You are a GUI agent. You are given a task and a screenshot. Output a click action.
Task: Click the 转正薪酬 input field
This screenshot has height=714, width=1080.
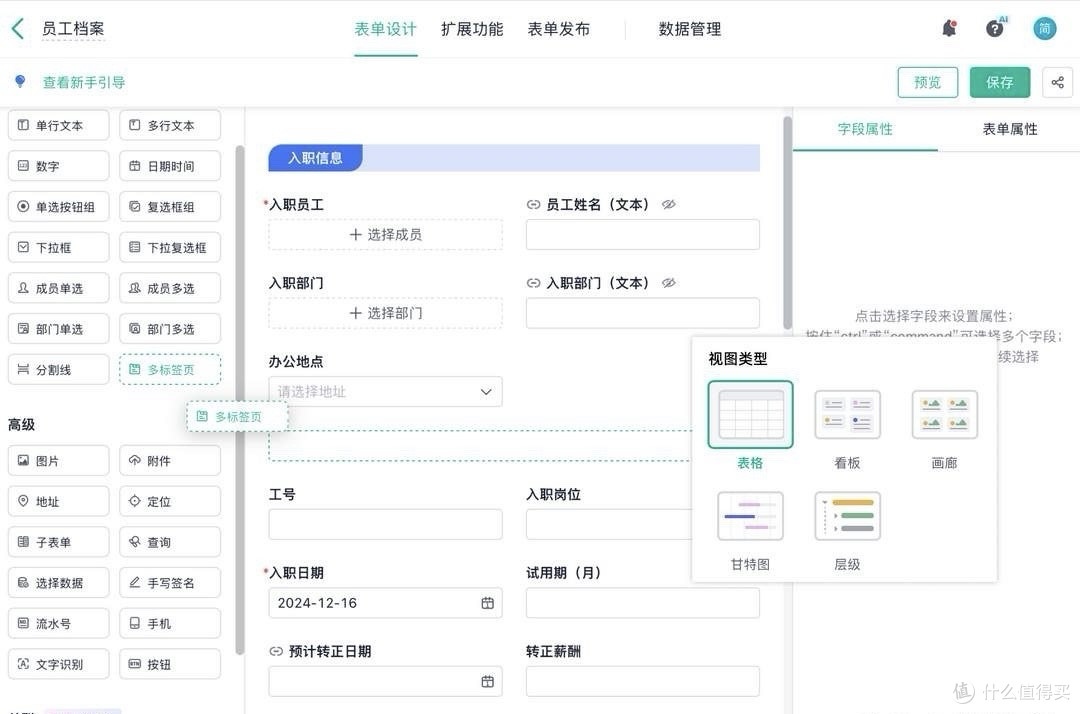(643, 682)
